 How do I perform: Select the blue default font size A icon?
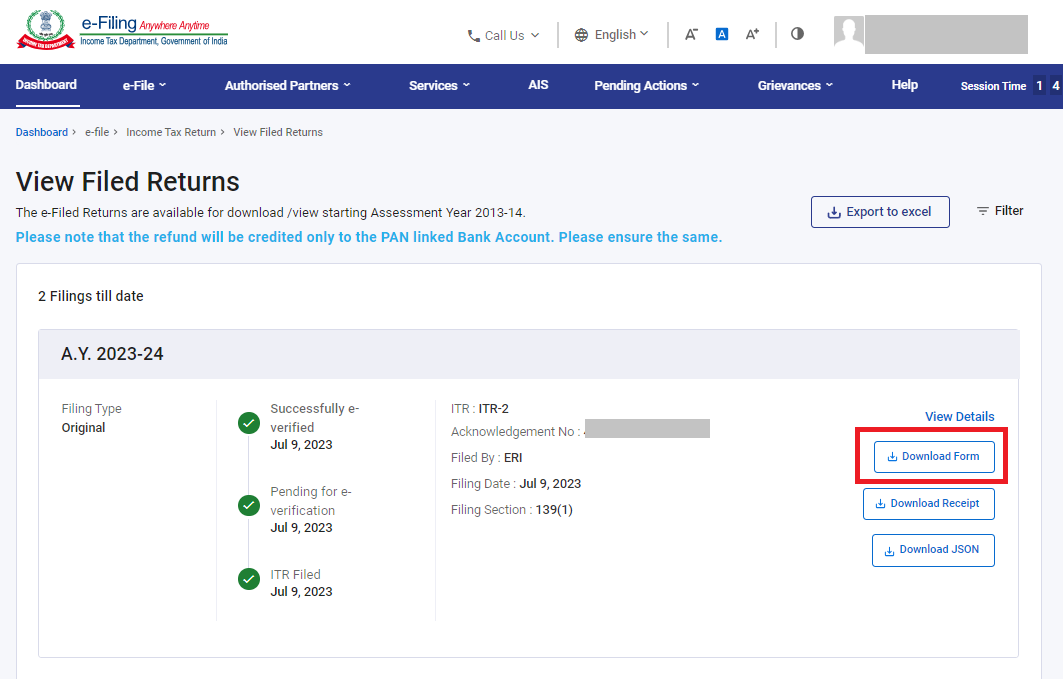tap(721, 33)
